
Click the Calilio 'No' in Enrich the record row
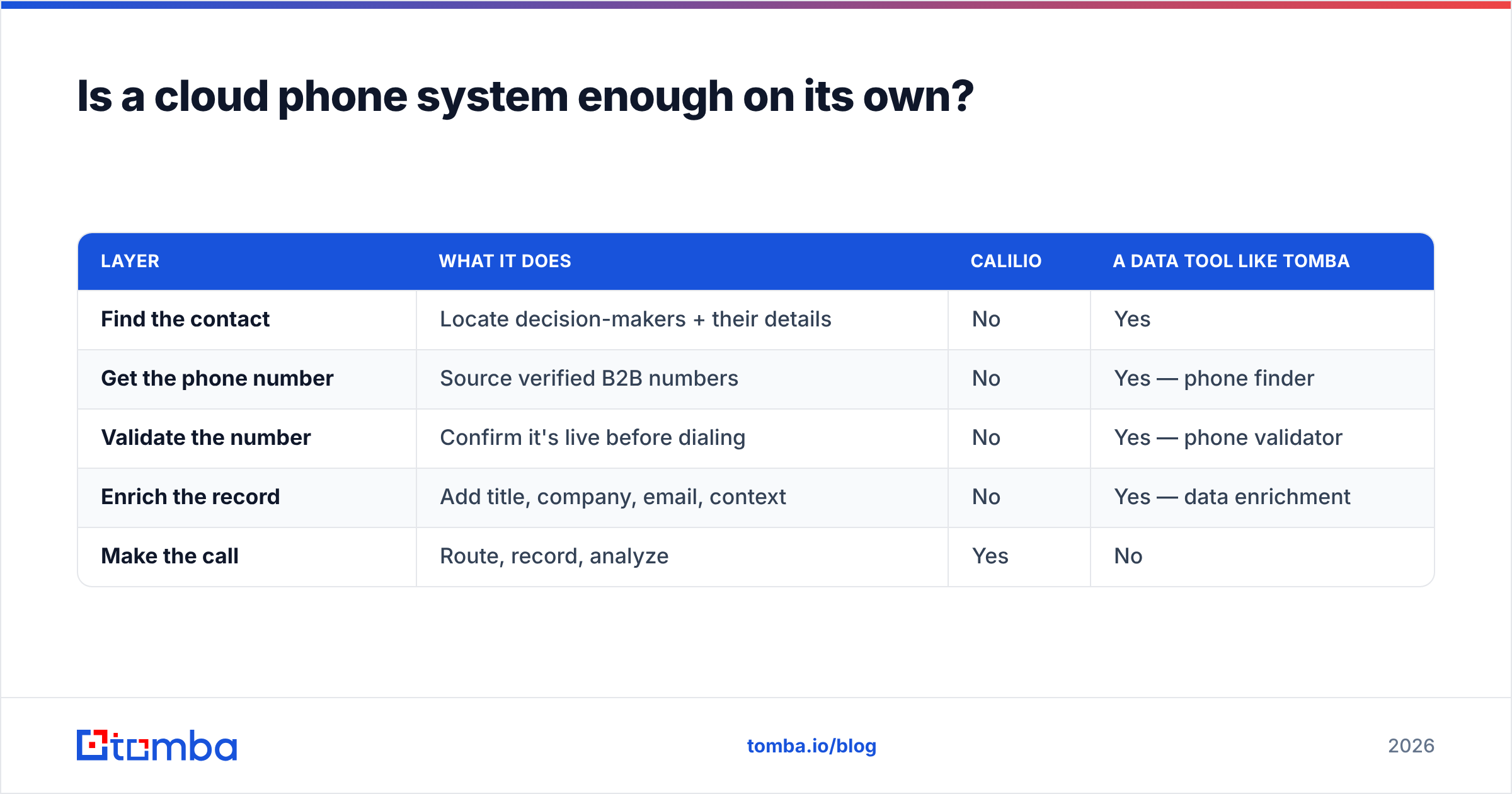pos(986,497)
